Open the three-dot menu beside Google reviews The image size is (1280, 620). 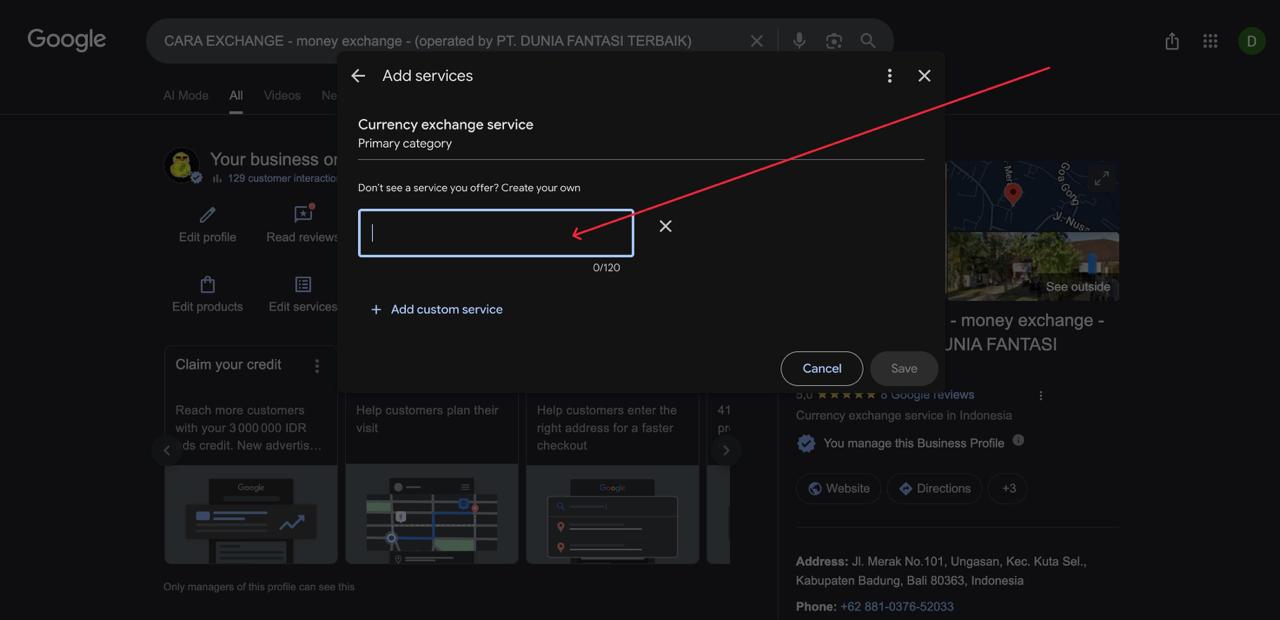pyautogui.click(x=1040, y=395)
